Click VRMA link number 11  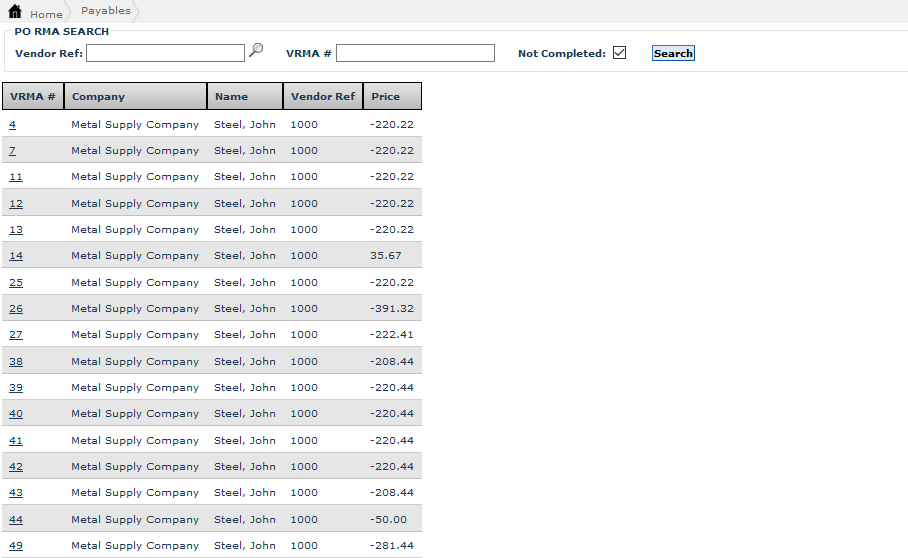tap(16, 177)
